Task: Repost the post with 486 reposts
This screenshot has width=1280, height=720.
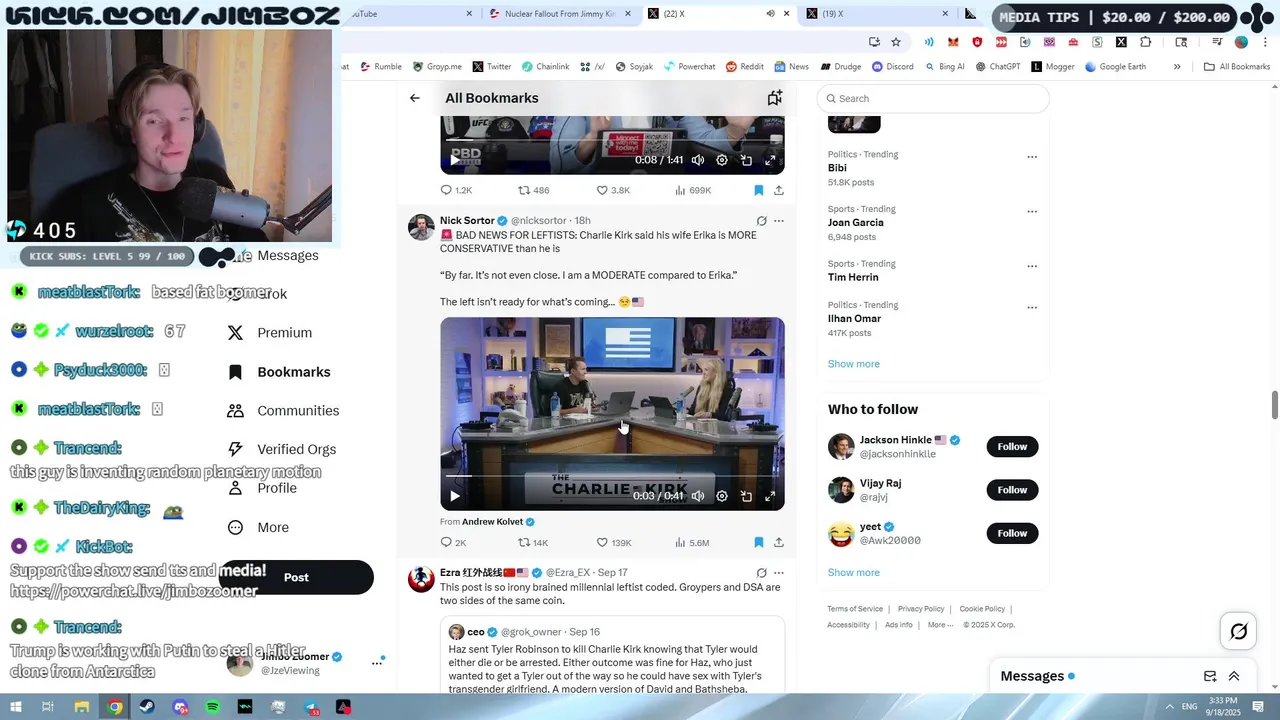Action: click(x=533, y=190)
